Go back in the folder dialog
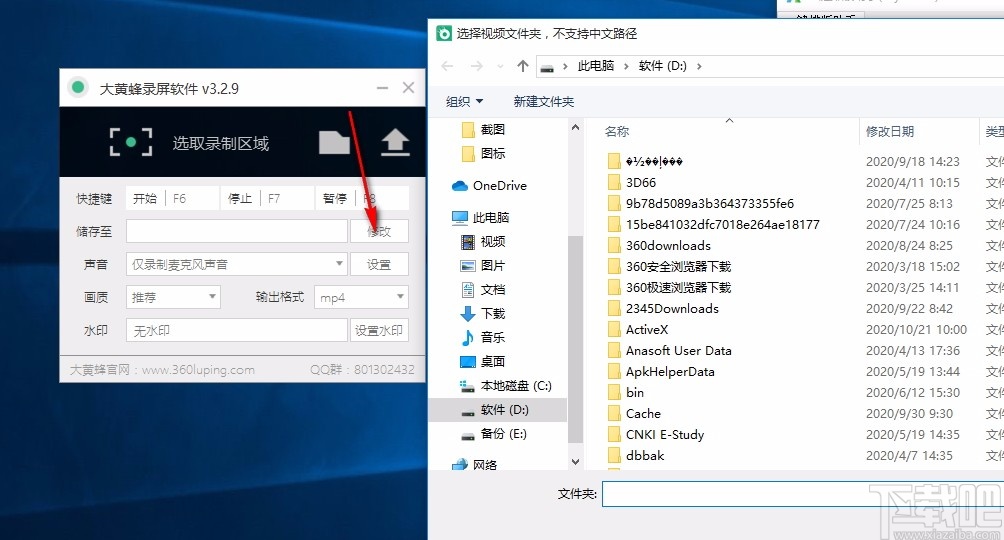Image resolution: width=1004 pixels, height=540 pixels. click(x=448, y=66)
